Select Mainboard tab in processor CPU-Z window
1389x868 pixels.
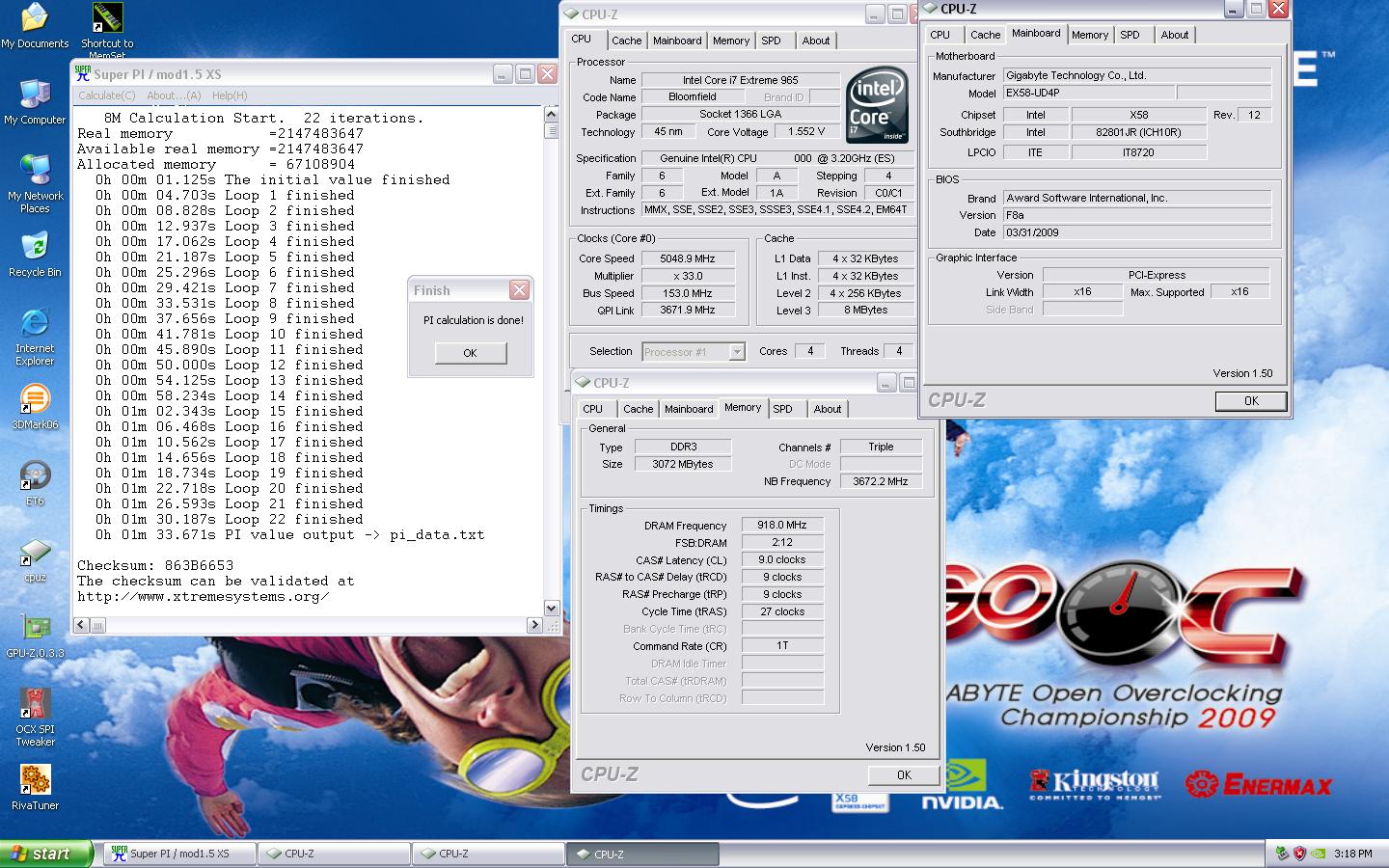click(x=677, y=41)
